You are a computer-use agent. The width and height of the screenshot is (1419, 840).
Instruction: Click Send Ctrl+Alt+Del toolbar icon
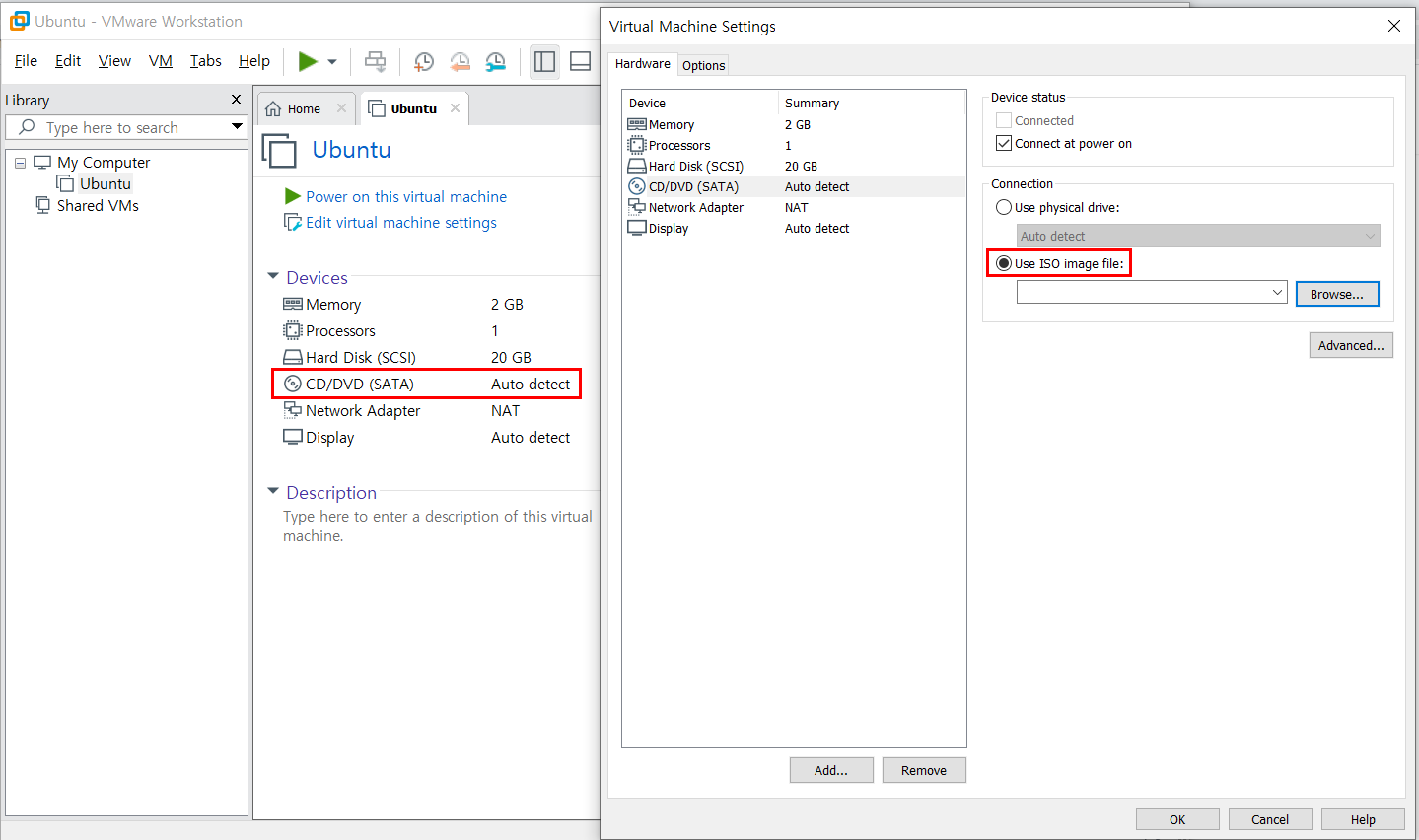coord(376,61)
